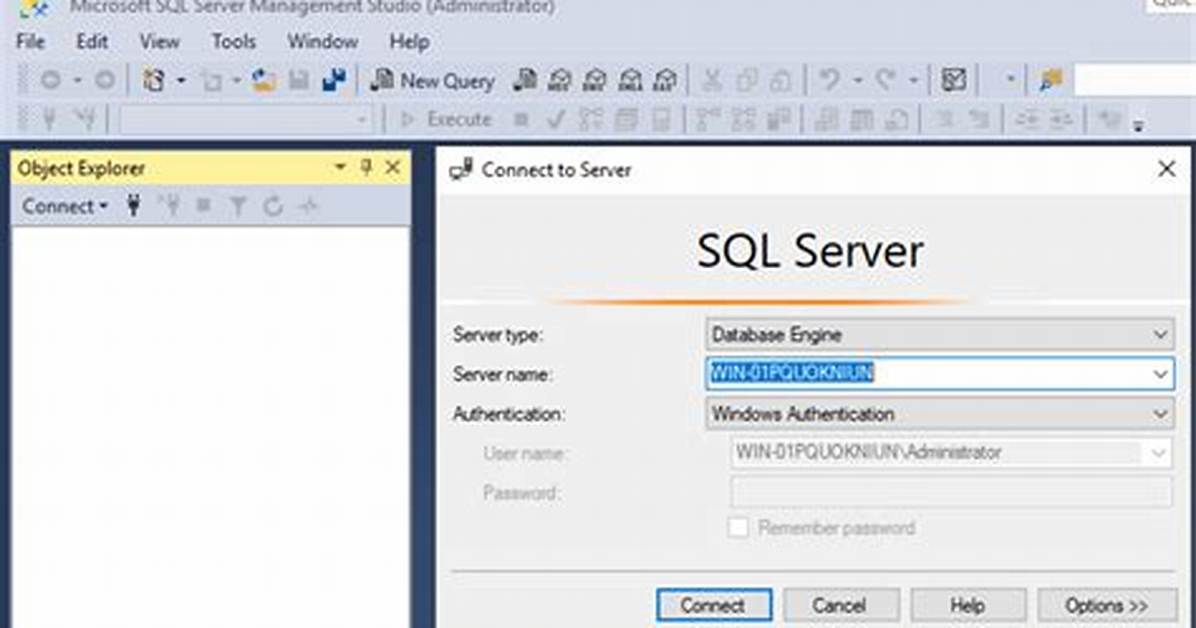This screenshot has width=1196, height=628.
Task: Open the Available Databases combo box
Action: tap(246, 119)
